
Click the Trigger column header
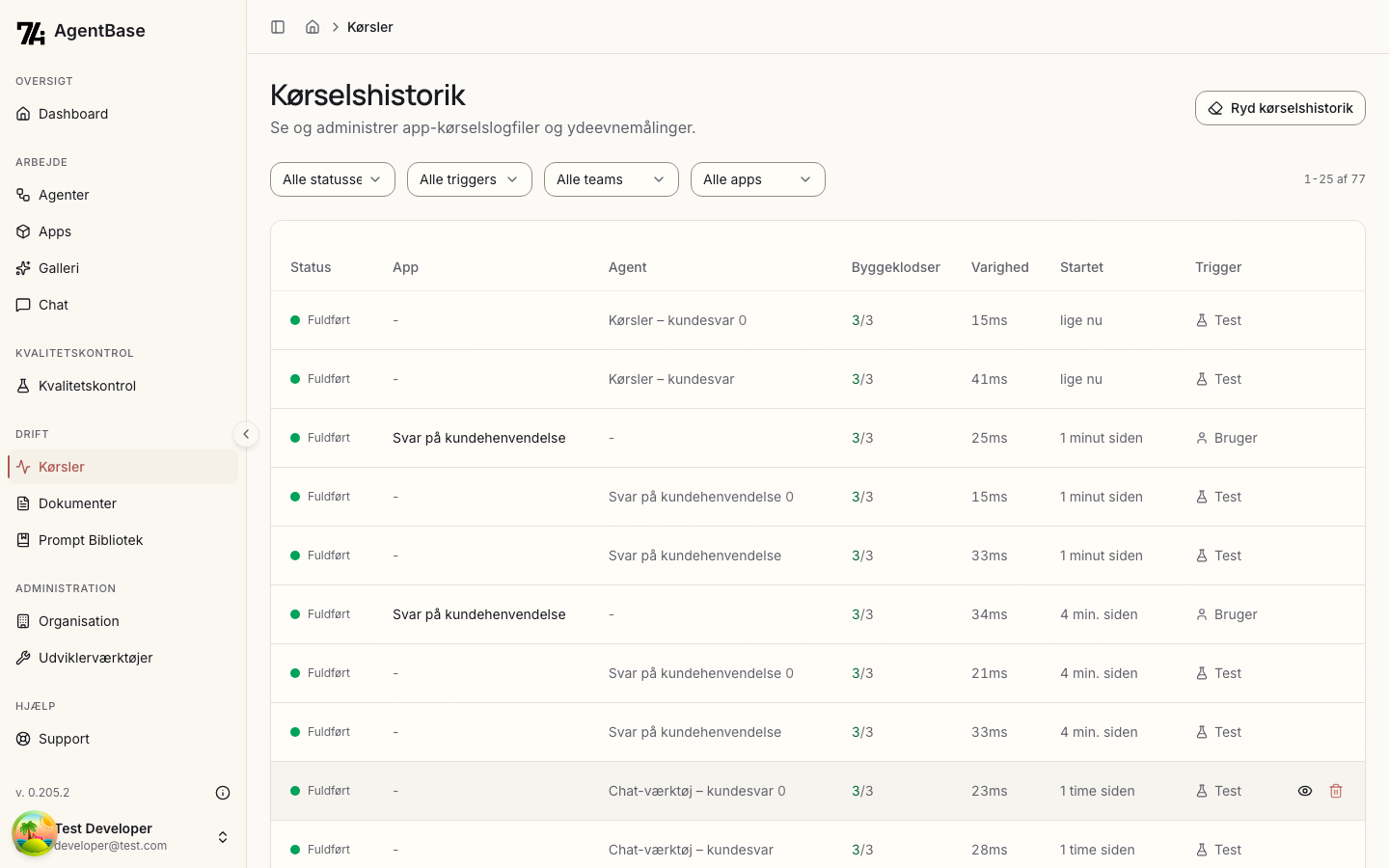tap(1218, 267)
